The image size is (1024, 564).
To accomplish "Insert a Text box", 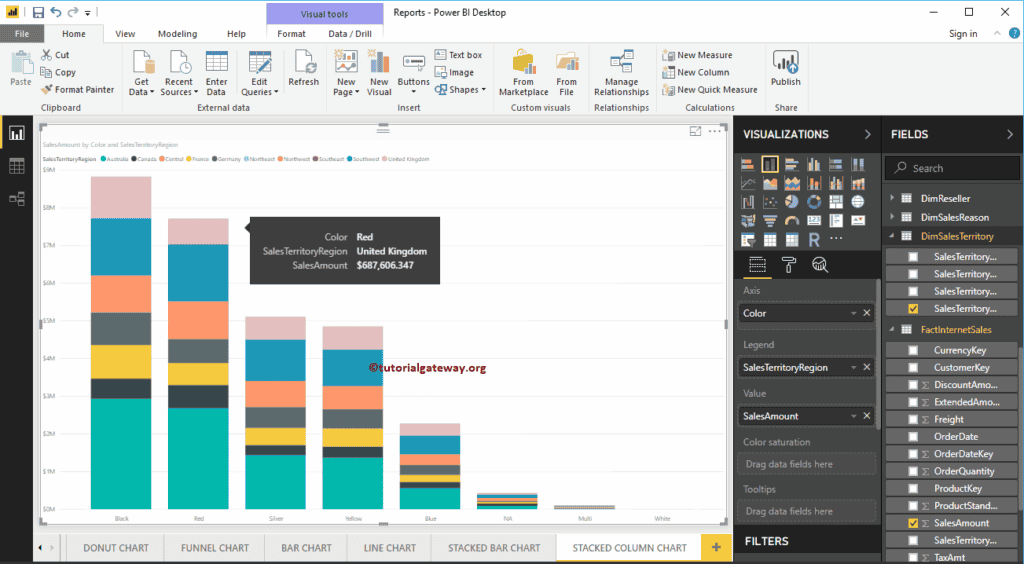I will pyautogui.click(x=459, y=55).
